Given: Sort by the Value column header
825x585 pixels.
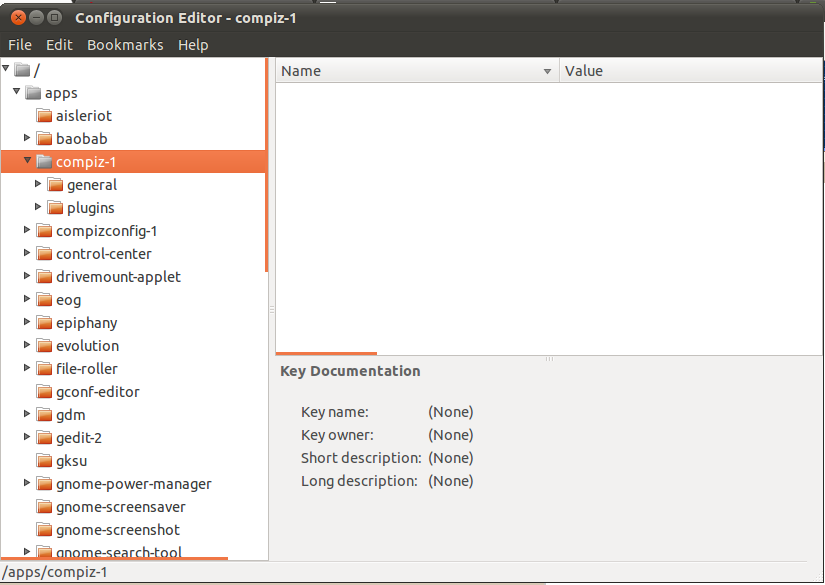Looking at the screenshot, I should pos(691,71).
